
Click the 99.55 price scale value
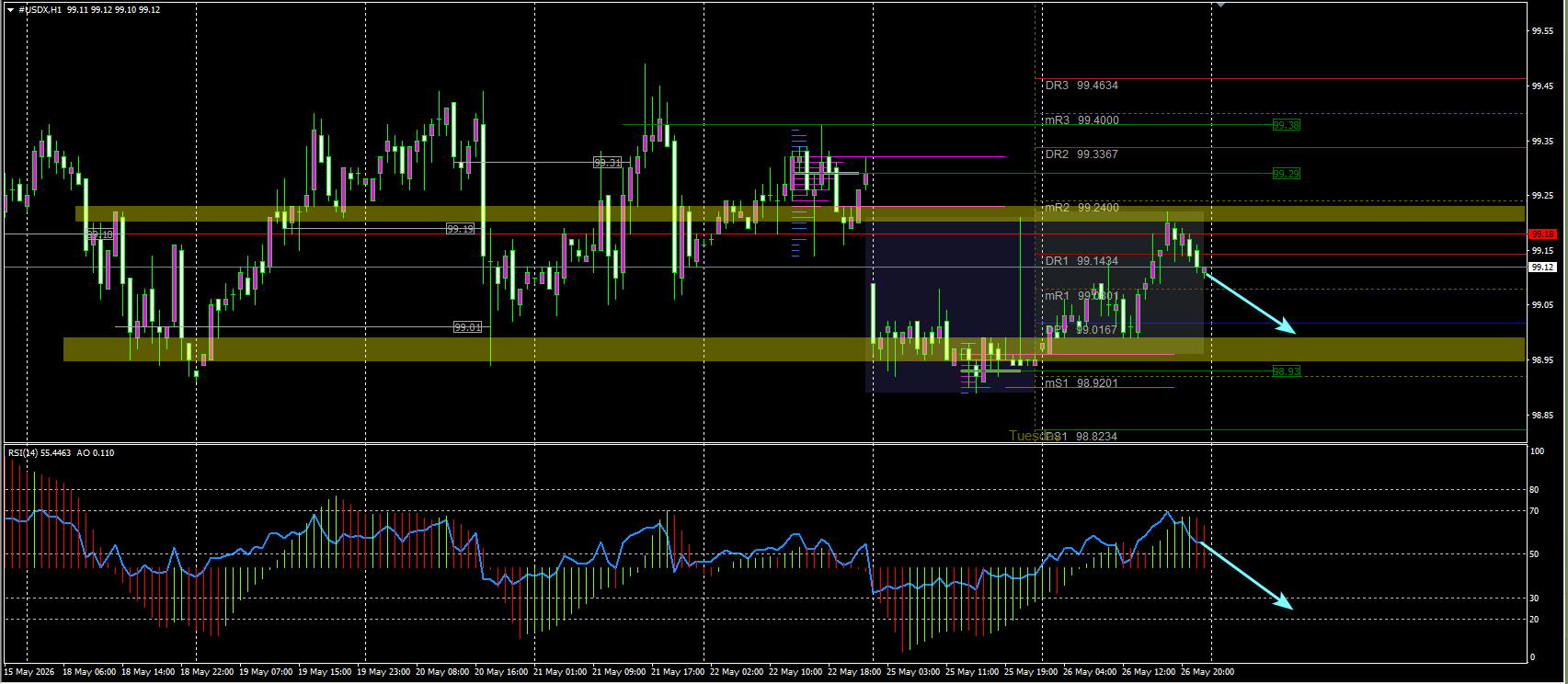click(x=1542, y=31)
